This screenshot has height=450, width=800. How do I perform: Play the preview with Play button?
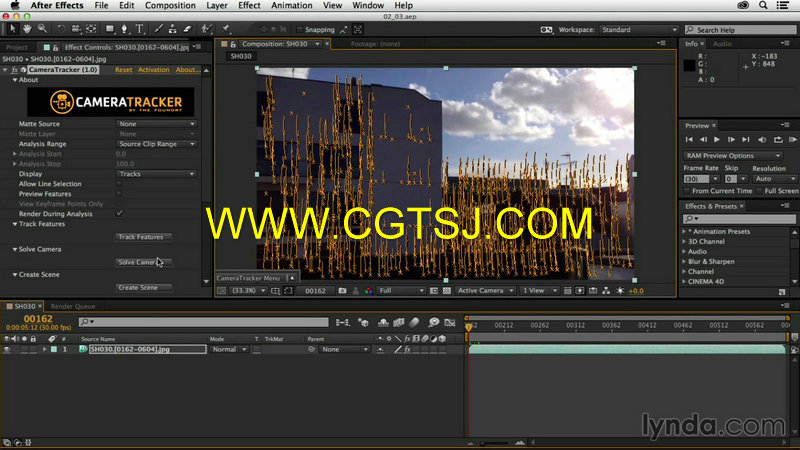717,139
